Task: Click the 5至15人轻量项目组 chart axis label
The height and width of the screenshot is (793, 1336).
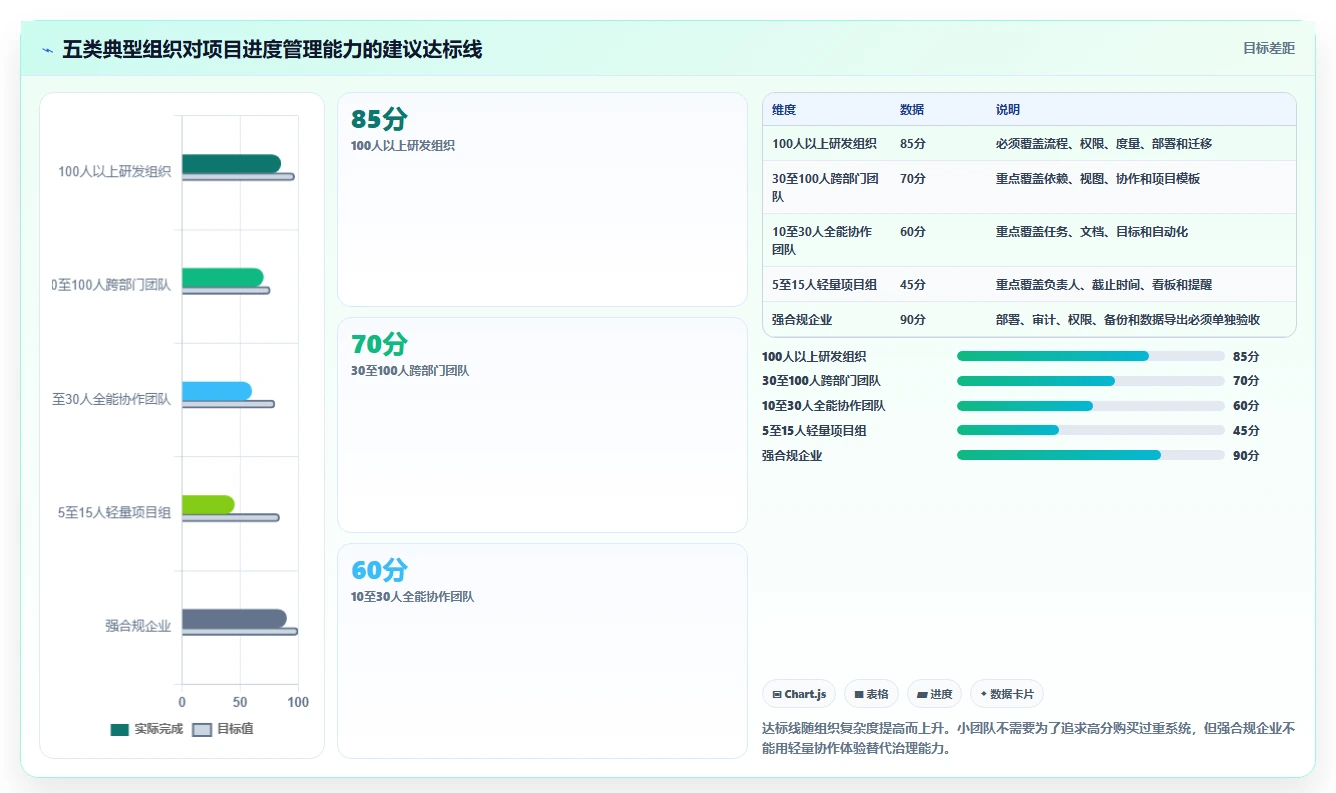Action: tap(115, 513)
